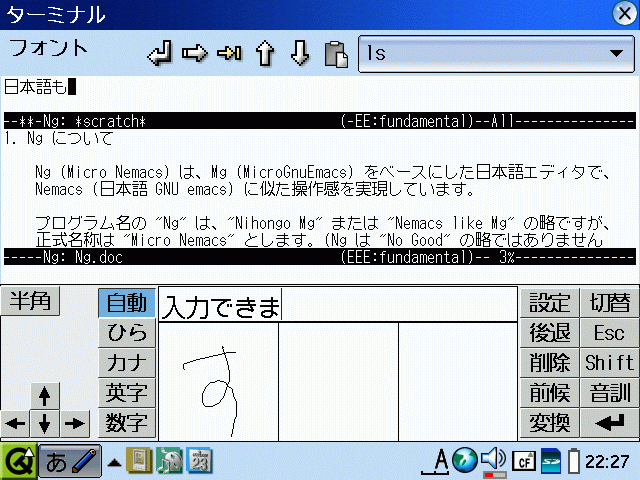Toggle the Shift button
The height and width of the screenshot is (480, 640).
[609, 362]
